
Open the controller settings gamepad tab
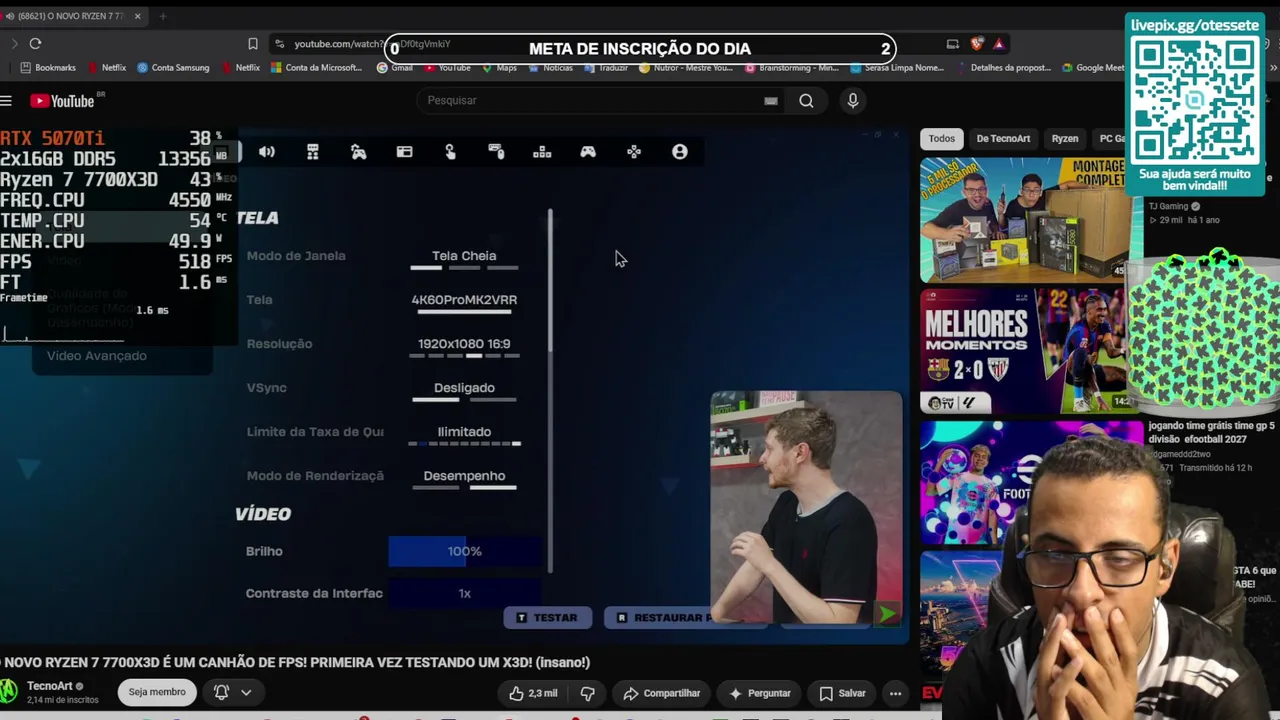pos(588,152)
